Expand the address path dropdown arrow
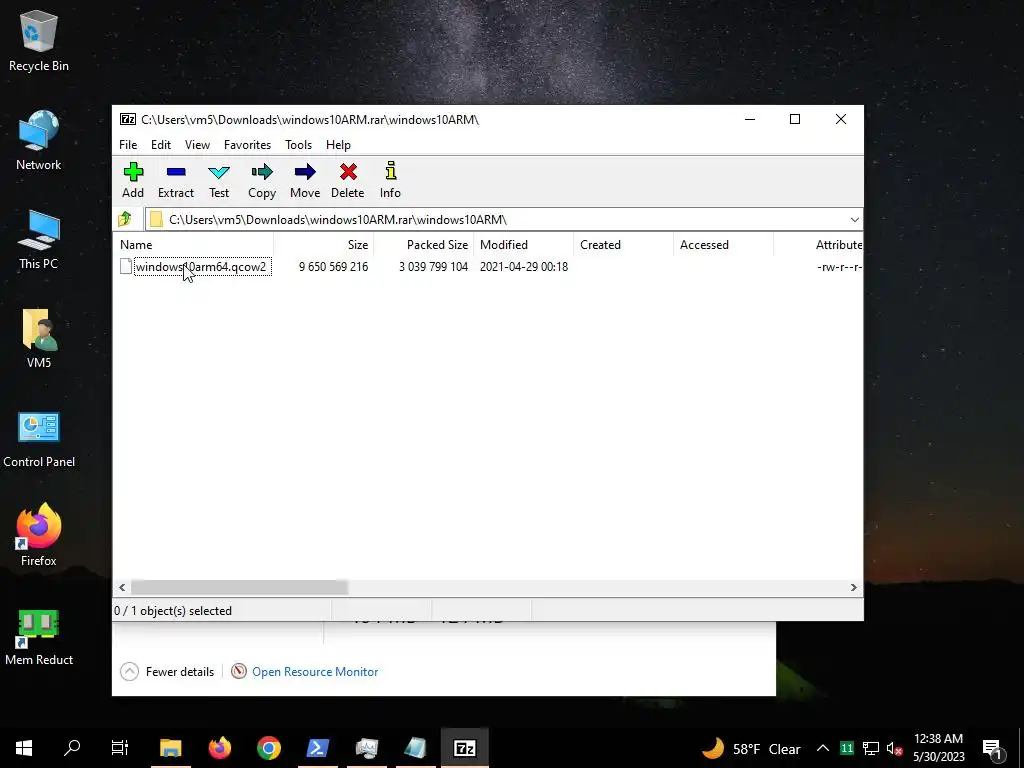 854,219
